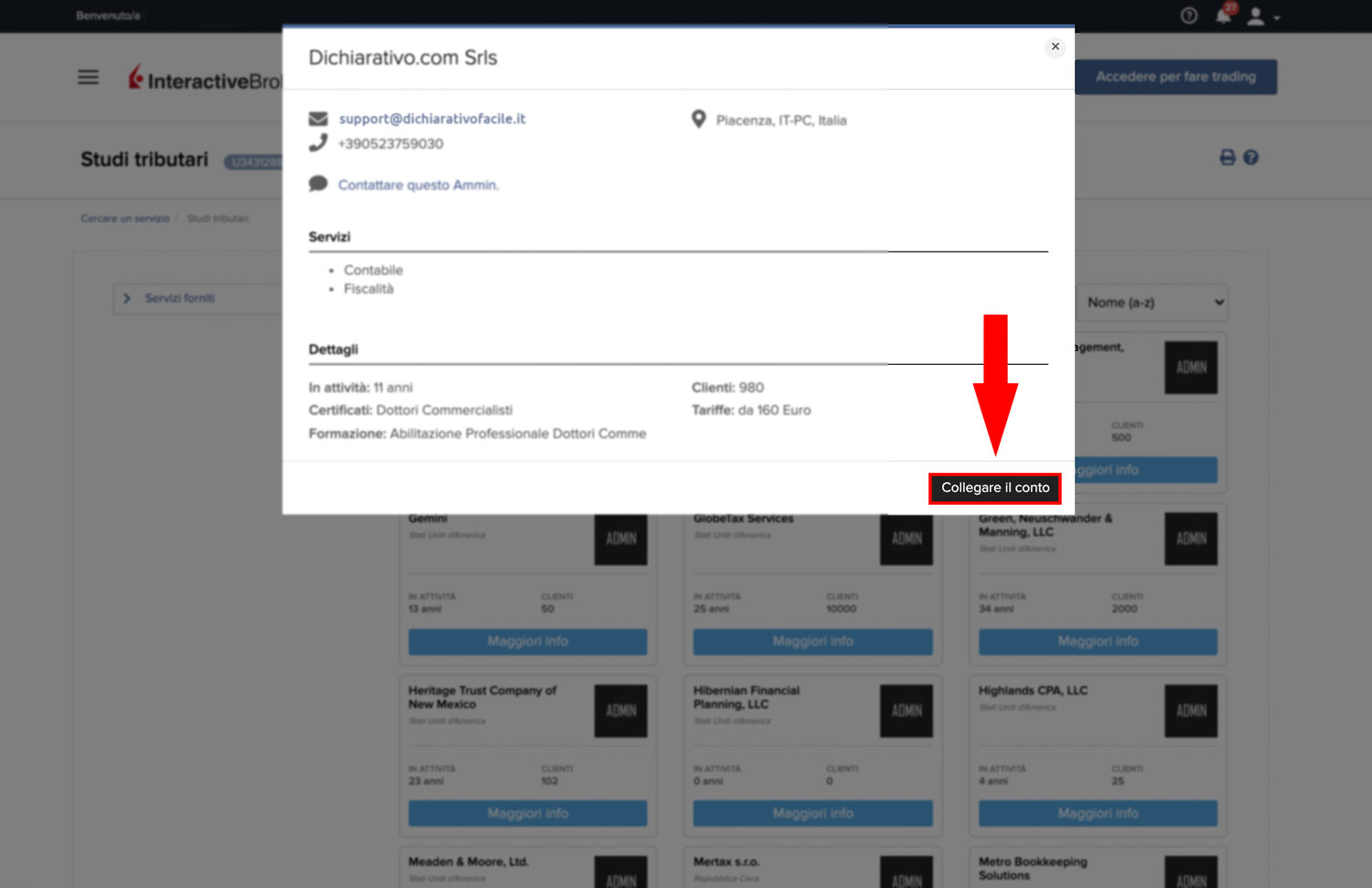Click the ADMIN logo on Green, Neuschwander card
Viewport: 1372px width, 888px height.
[1191, 539]
